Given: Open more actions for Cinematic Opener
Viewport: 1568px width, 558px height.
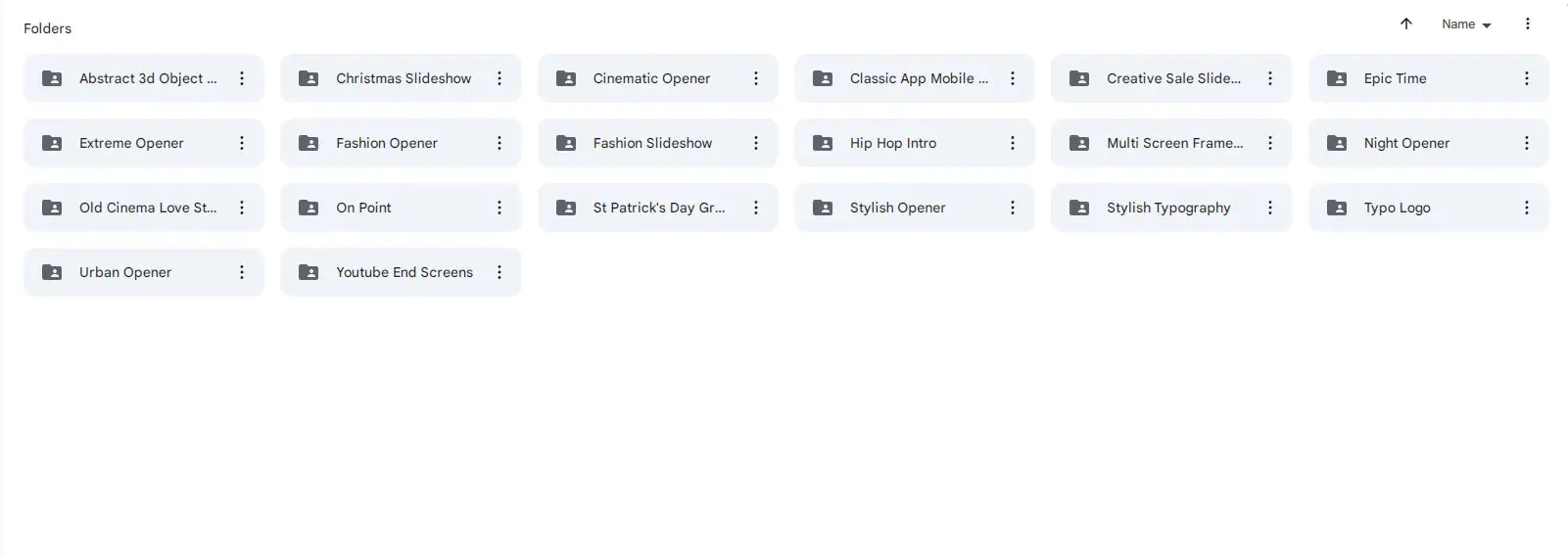Looking at the screenshot, I should [756, 78].
